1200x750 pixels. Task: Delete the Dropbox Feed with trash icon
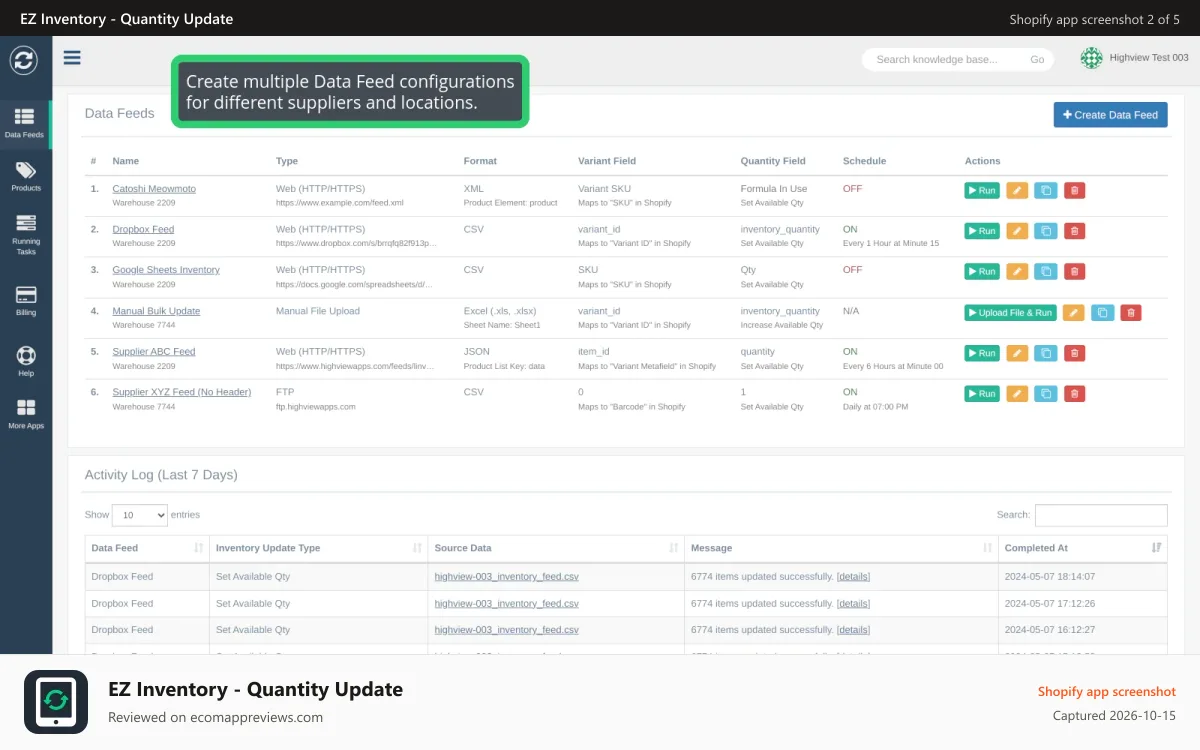coord(1074,231)
